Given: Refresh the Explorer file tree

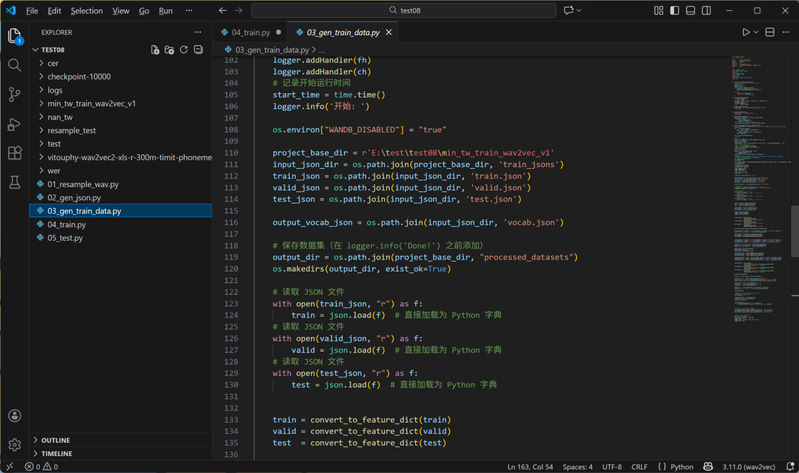Looking at the screenshot, I should pyautogui.click(x=184, y=49).
